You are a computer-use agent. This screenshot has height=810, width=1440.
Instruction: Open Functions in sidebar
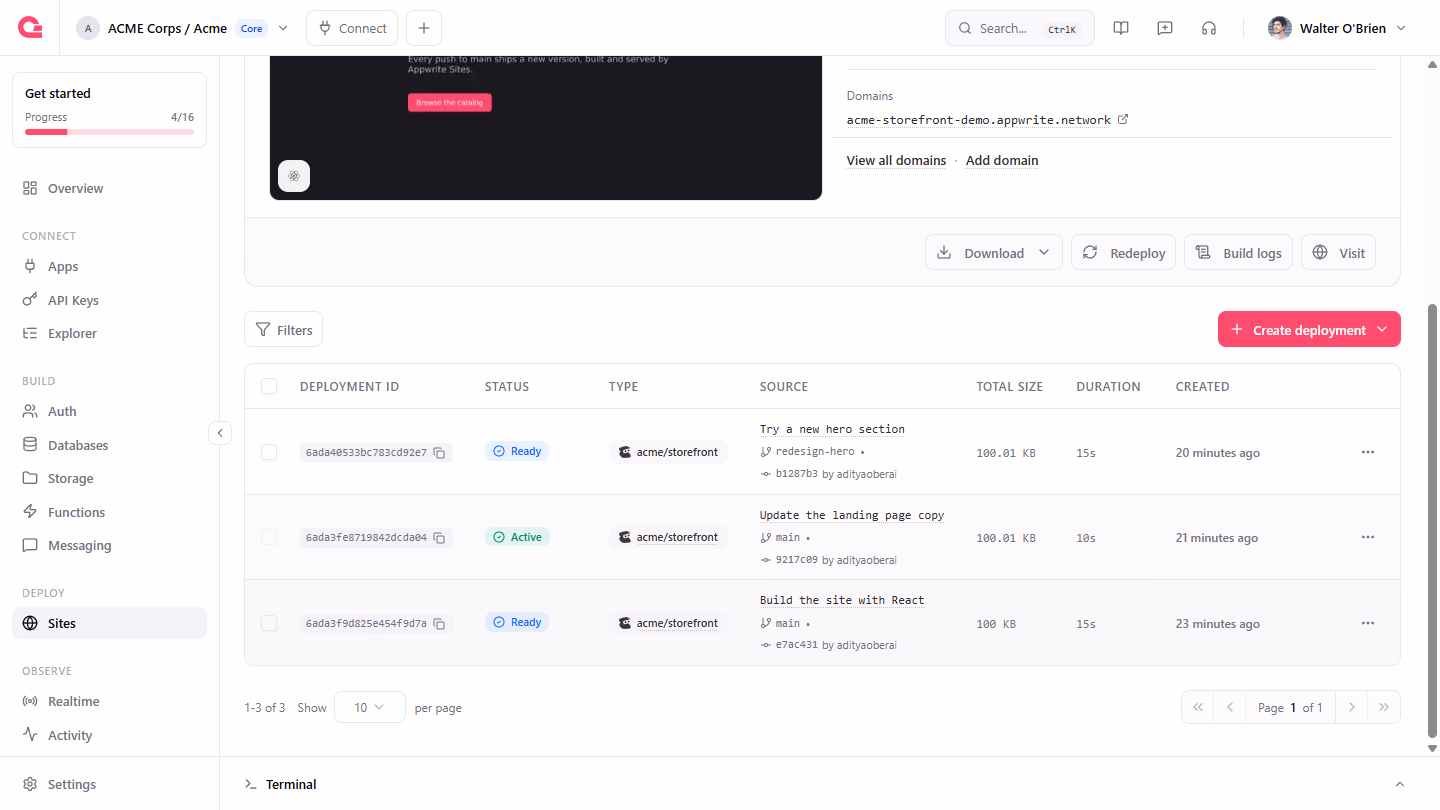pyautogui.click(x=110, y=512)
